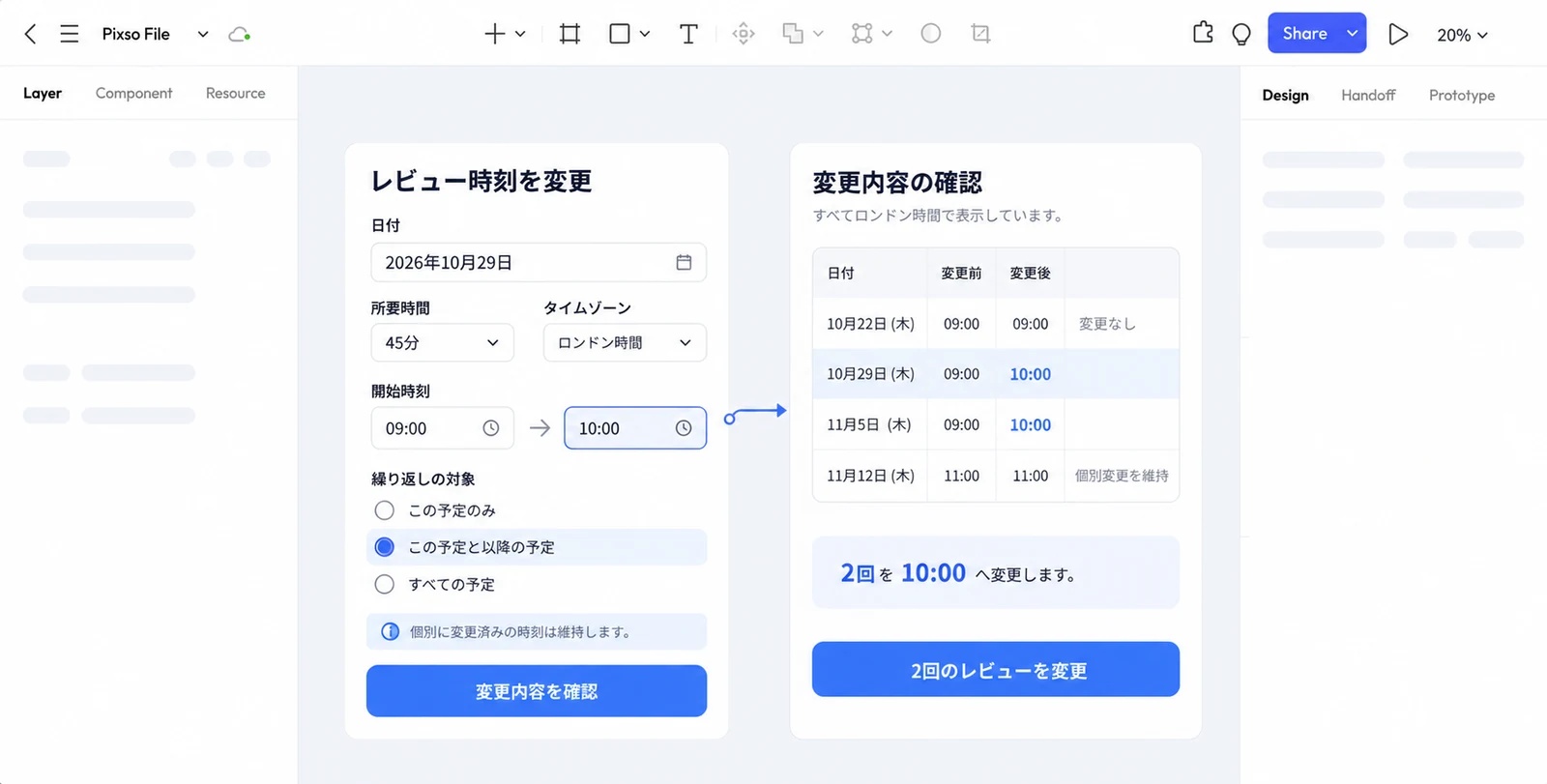Click the 変更なし cell in 10月22日 row
This screenshot has width=1547, height=784.
pyautogui.click(x=1122, y=324)
